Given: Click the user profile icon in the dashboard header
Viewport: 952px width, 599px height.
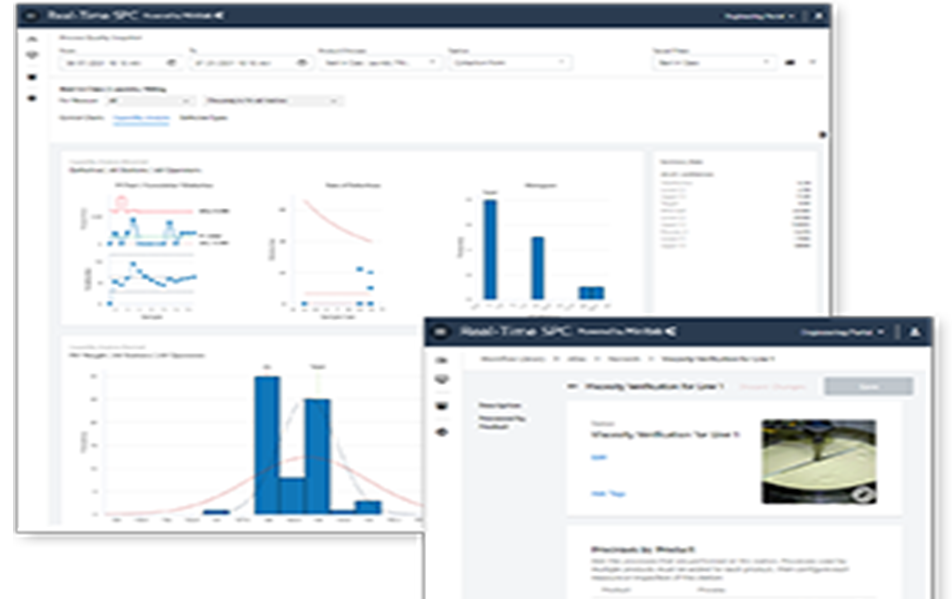Looking at the screenshot, I should 818,16.
